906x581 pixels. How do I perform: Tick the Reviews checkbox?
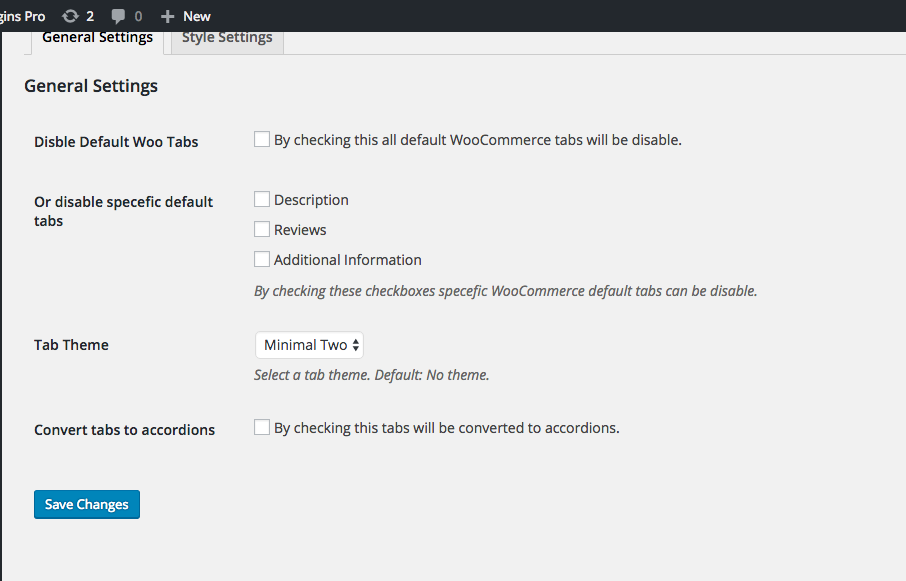coord(262,229)
